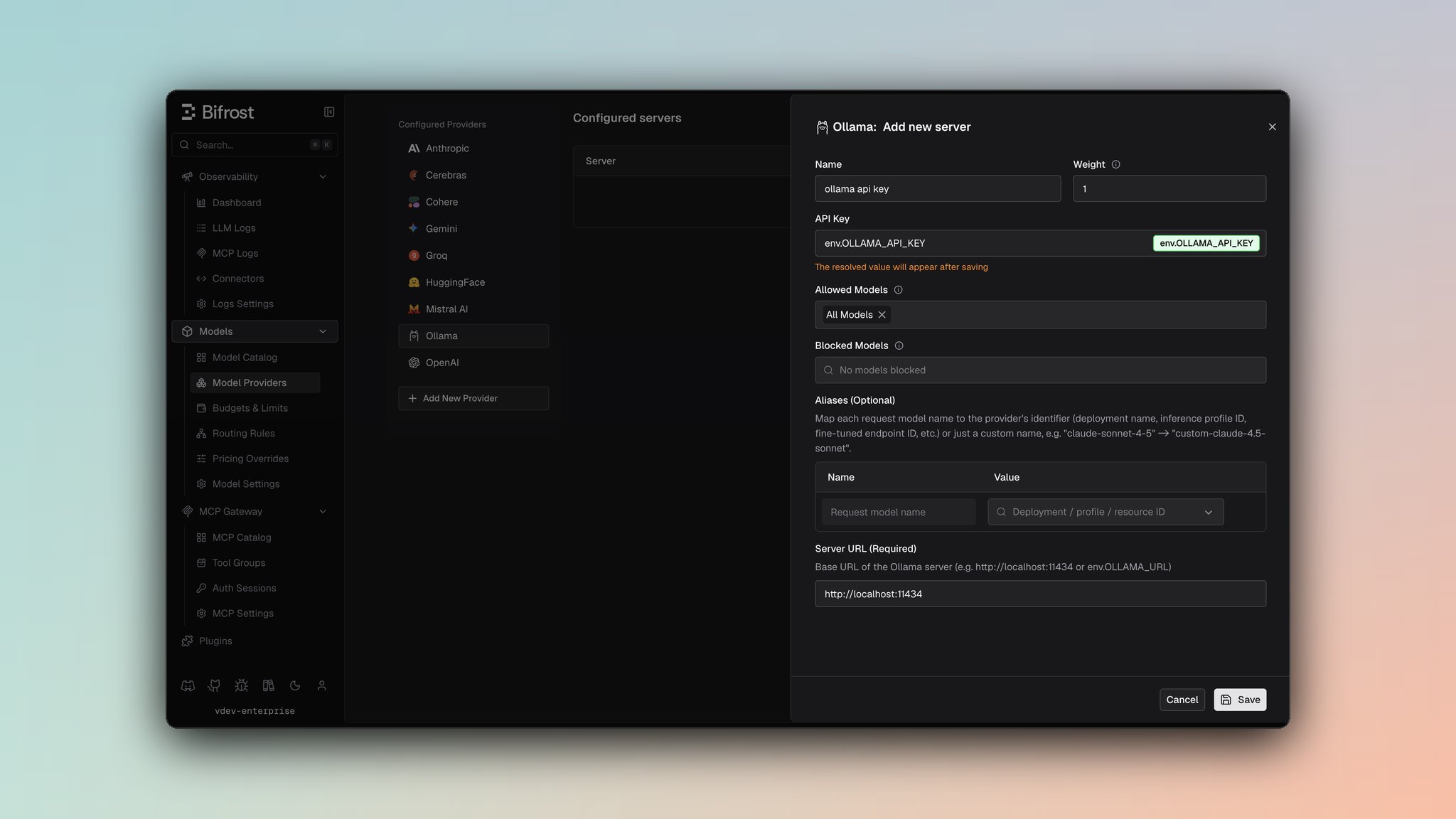
Task: Open the user profile icon
Action: click(x=321, y=685)
